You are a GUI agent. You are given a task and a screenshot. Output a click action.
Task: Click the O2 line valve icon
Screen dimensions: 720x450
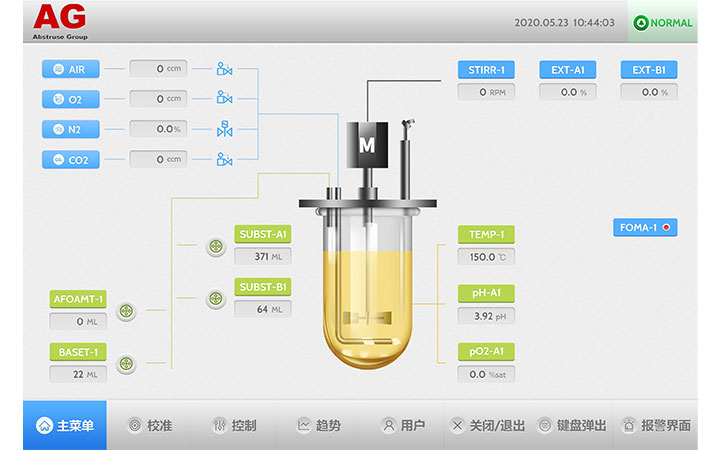pyautogui.click(x=225, y=99)
